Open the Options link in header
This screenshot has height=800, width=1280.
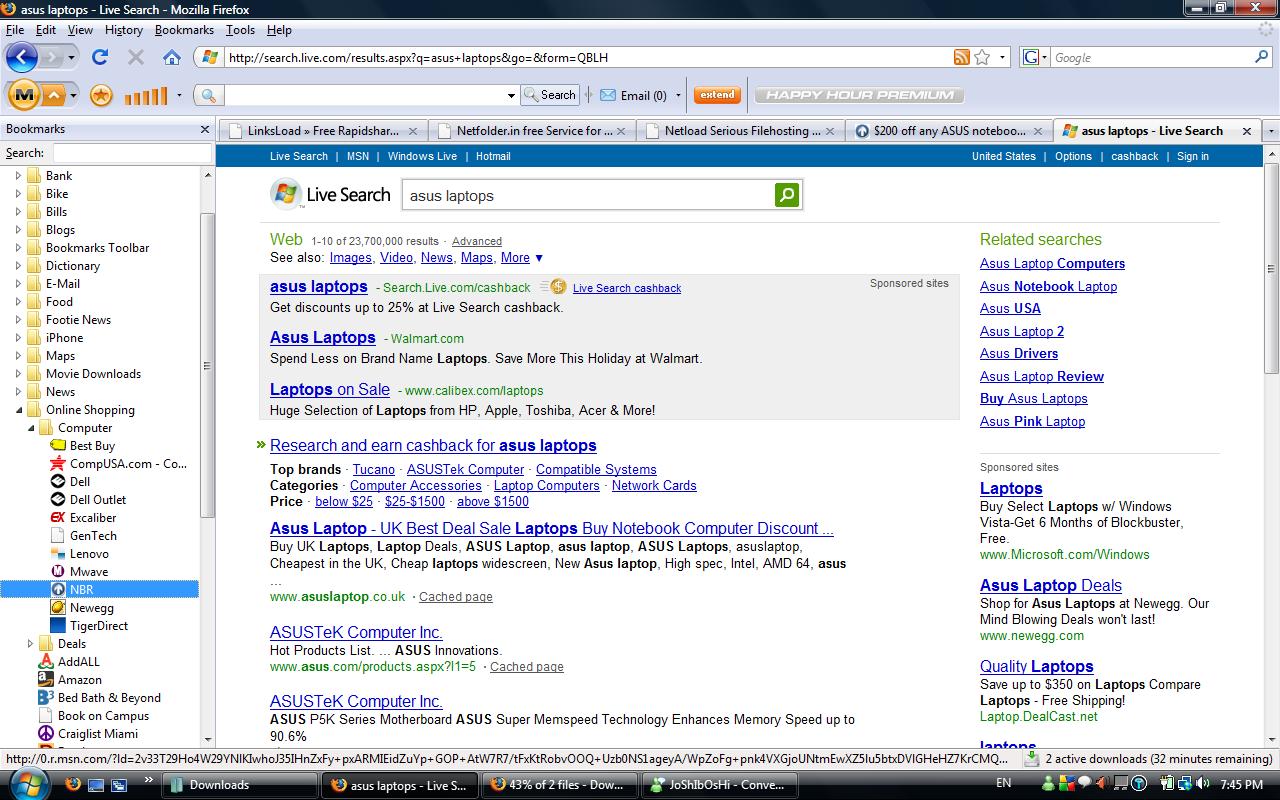point(1073,156)
